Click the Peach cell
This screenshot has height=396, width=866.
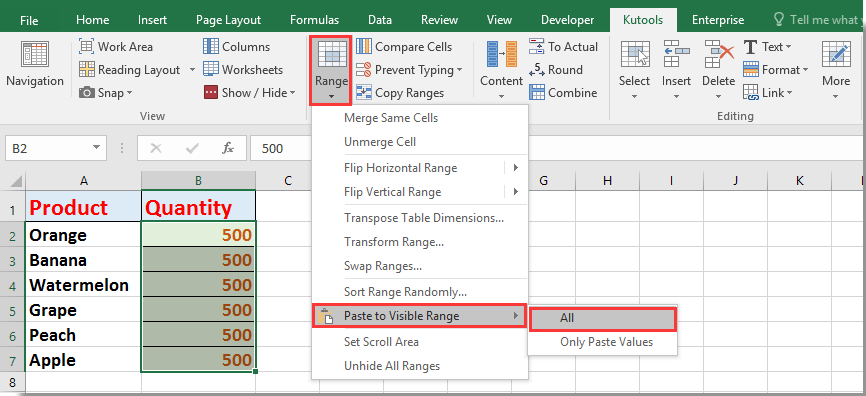click(x=83, y=335)
